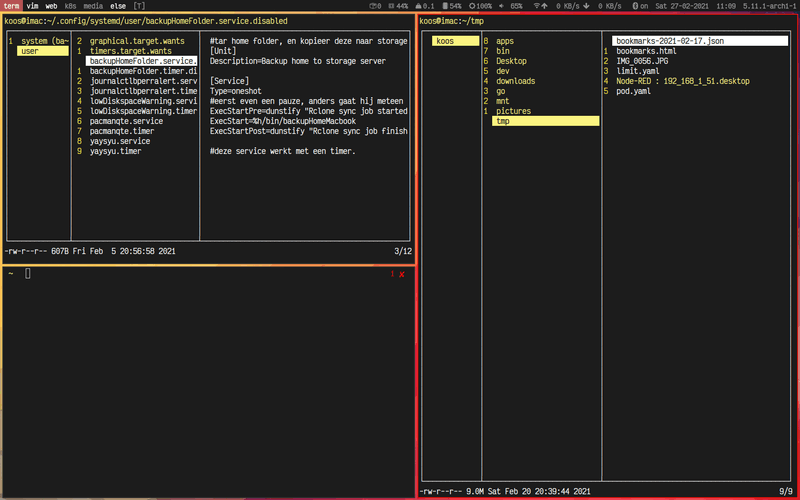800x500 pixels.
Task: Click the Type=oneshot preview line
Action: (x=236, y=91)
